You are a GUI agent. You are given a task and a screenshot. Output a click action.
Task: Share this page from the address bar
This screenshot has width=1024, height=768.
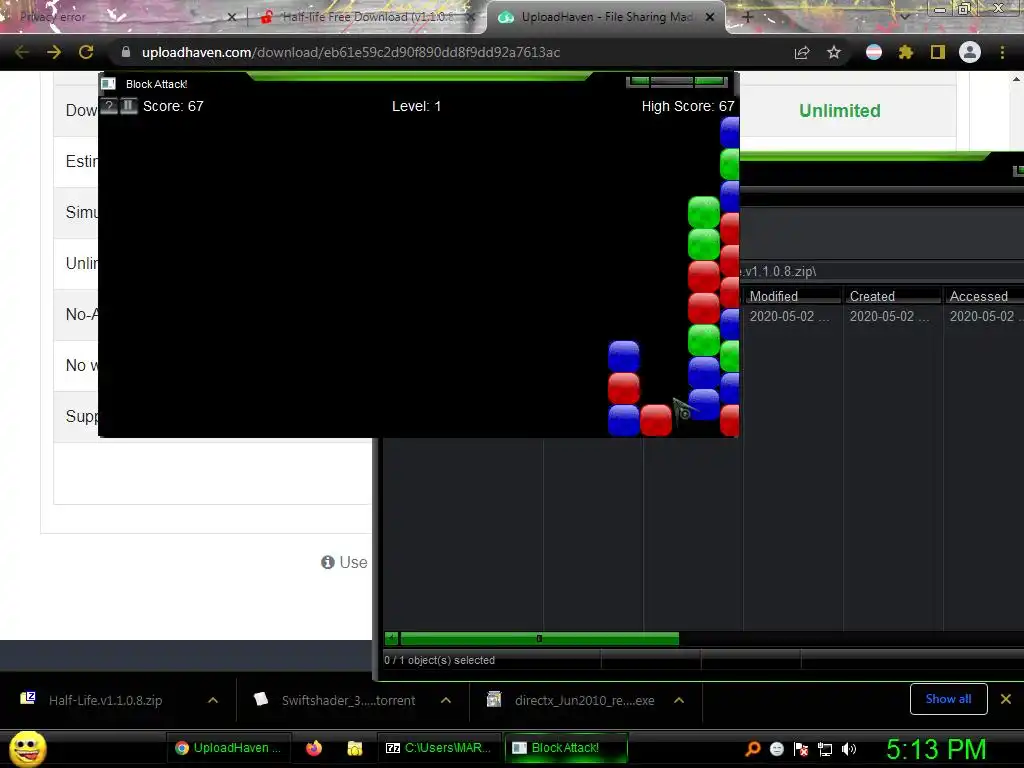coord(802,52)
